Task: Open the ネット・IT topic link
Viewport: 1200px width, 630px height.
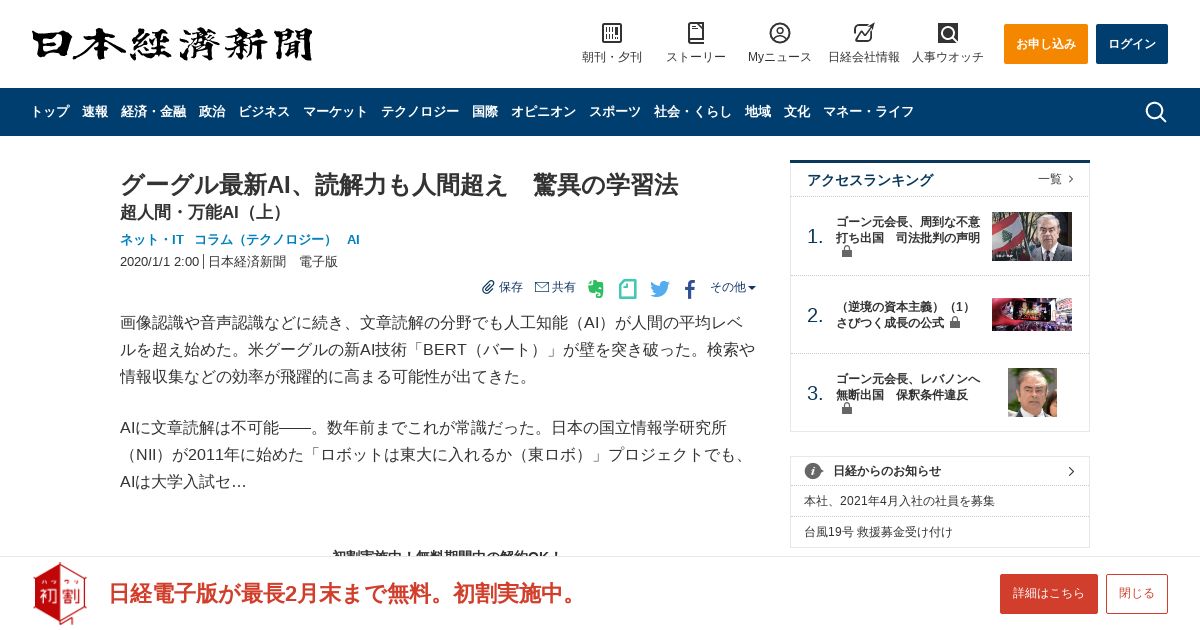Action: 152,240
